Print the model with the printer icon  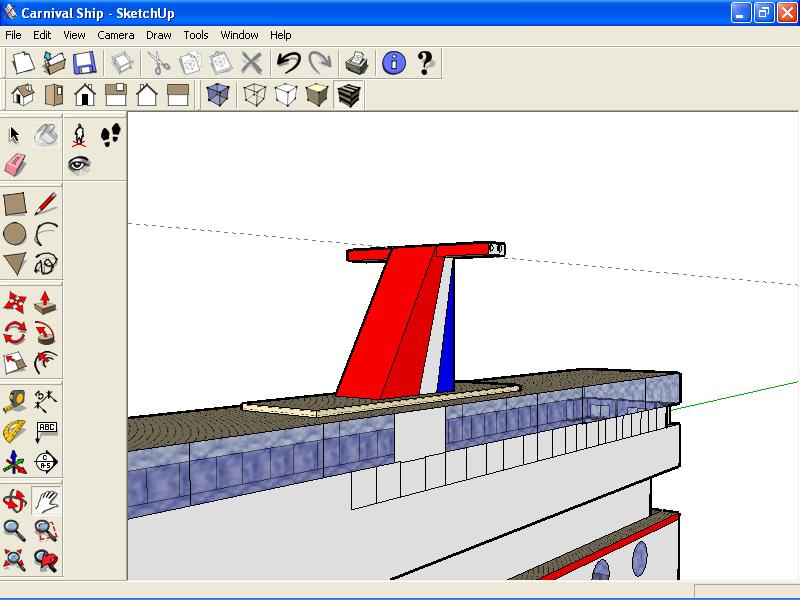tap(357, 63)
